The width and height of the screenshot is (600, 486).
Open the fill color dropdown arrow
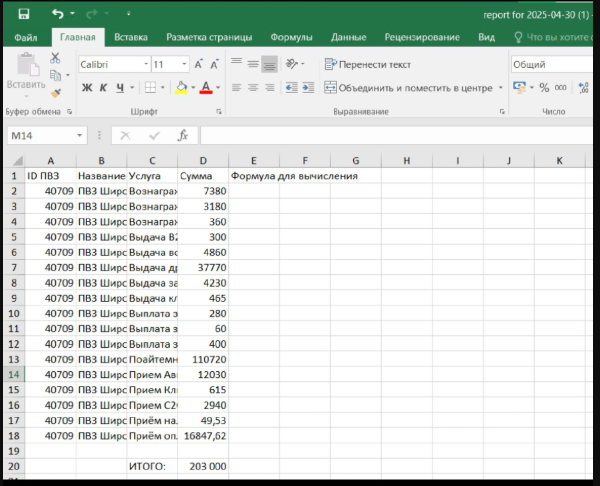tap(193, 88)
